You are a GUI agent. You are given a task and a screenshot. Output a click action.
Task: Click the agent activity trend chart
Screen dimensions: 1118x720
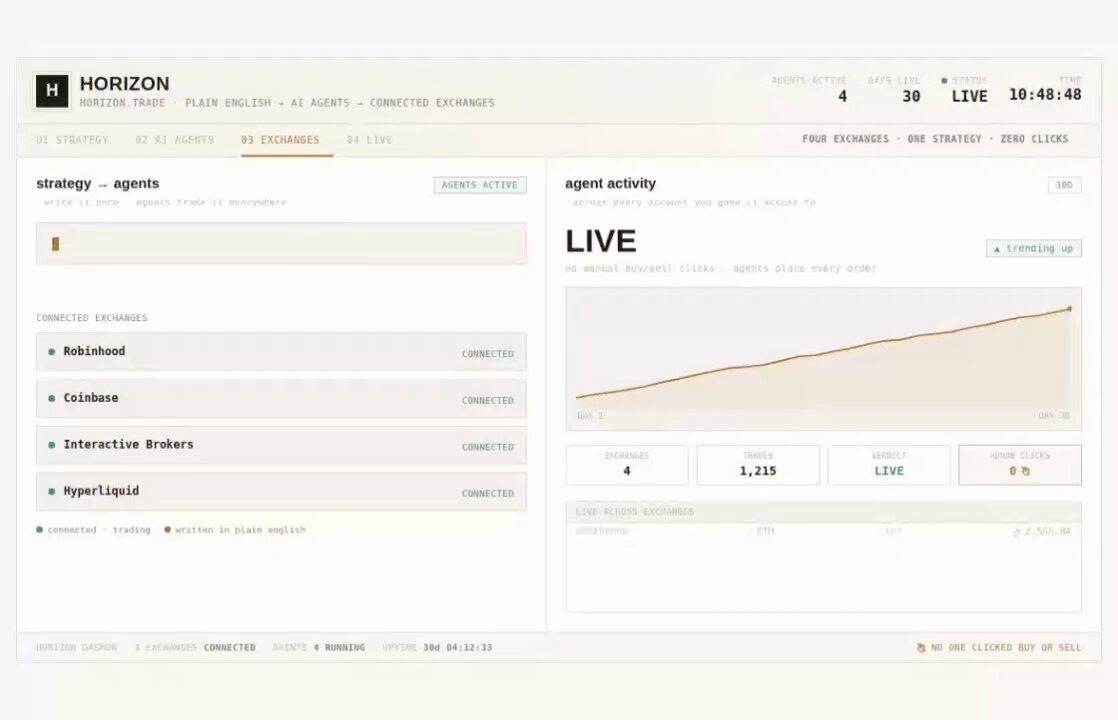(x=824, y=359)
